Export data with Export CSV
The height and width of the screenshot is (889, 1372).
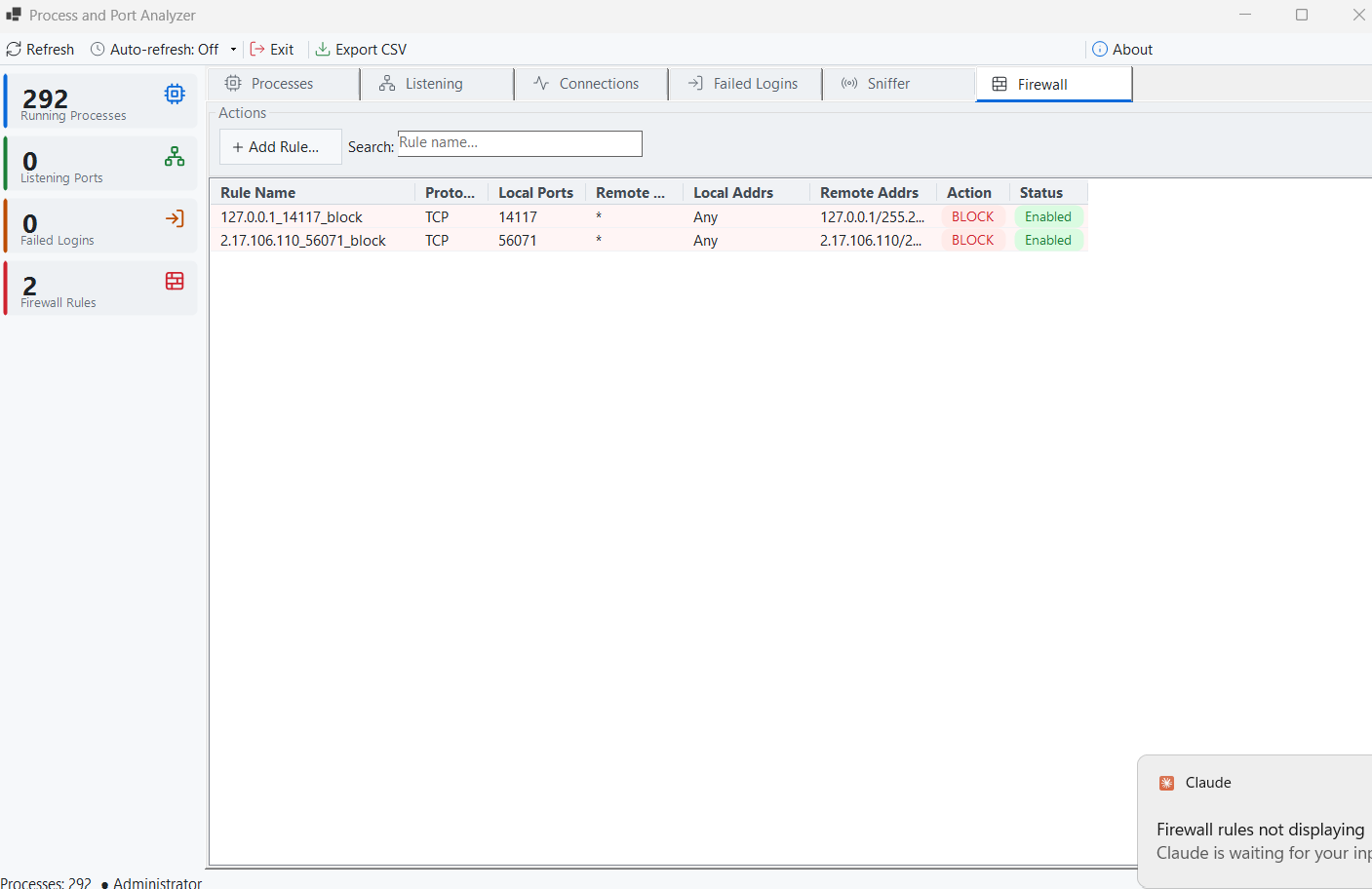(361, 50)
